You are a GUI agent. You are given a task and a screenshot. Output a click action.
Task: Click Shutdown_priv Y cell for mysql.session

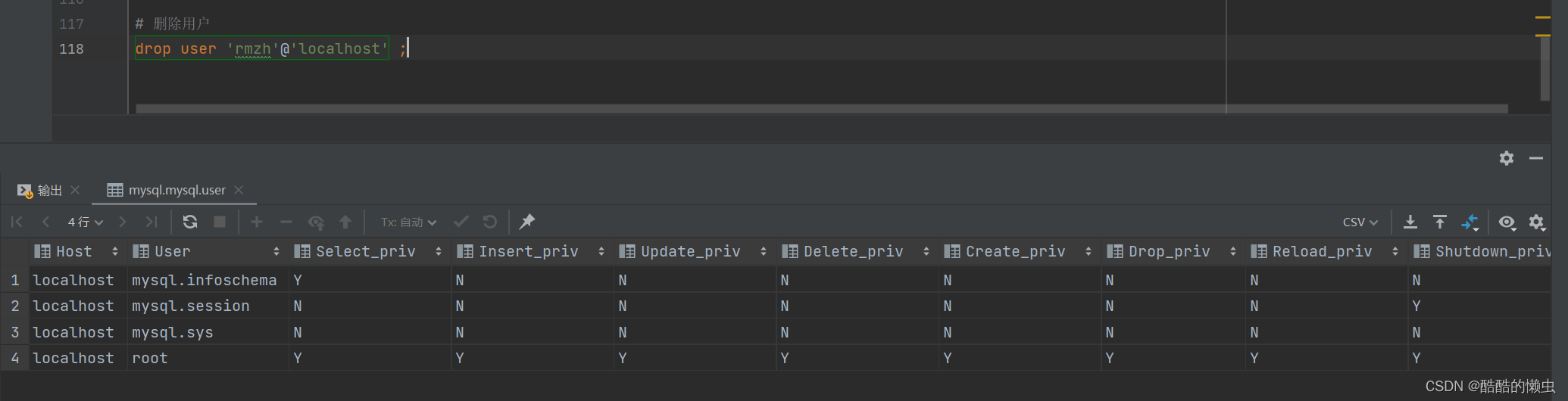pos(1480,306)
